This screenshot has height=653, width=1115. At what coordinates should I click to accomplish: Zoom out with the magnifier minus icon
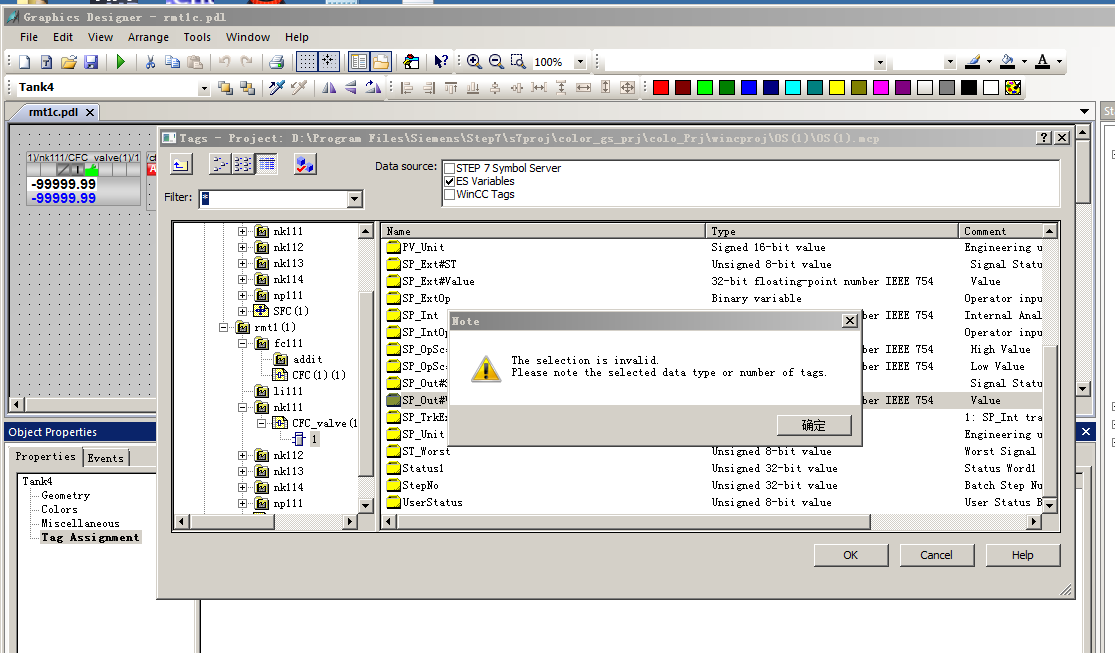(496, 62)
